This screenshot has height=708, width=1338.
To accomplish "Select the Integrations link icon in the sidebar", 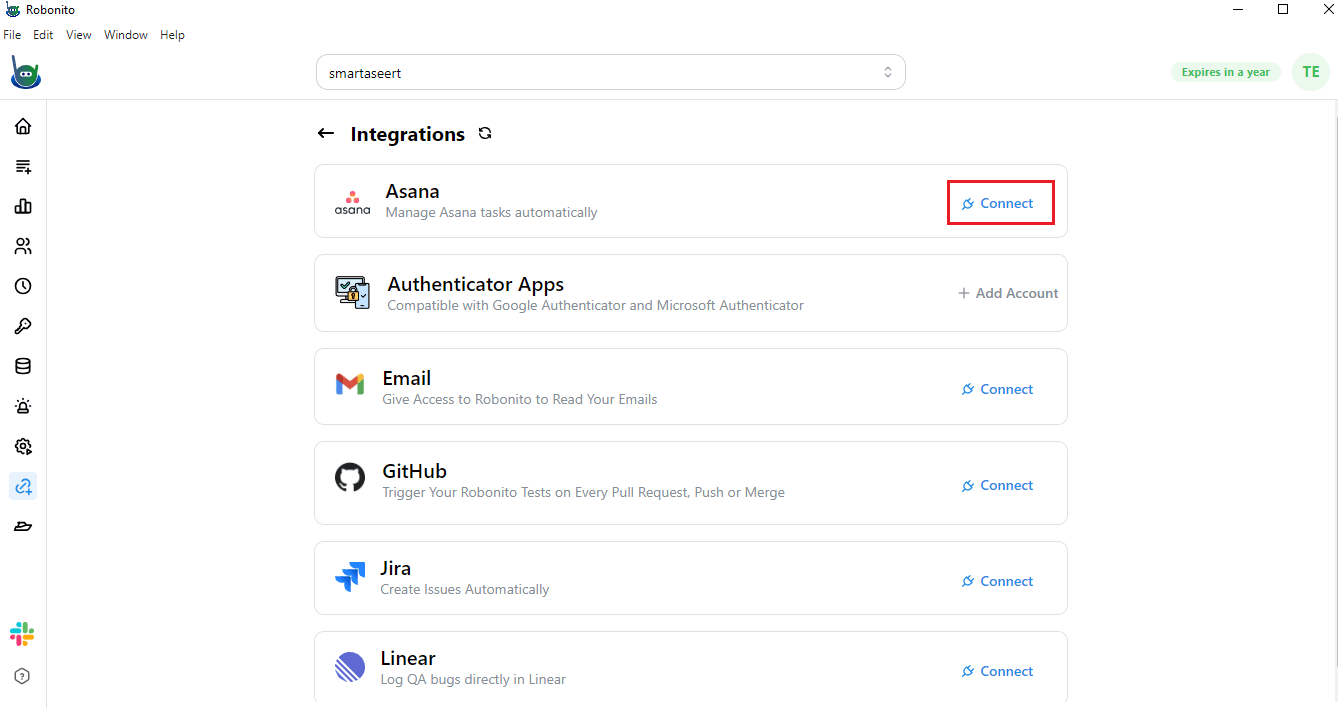I will pos(22,486).
